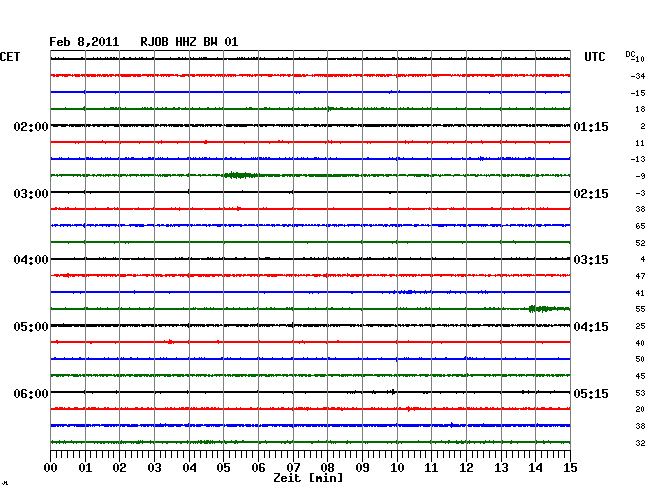Select the DC offset value "47"
The height and width of the screenshot is (494, 650).
640,276
